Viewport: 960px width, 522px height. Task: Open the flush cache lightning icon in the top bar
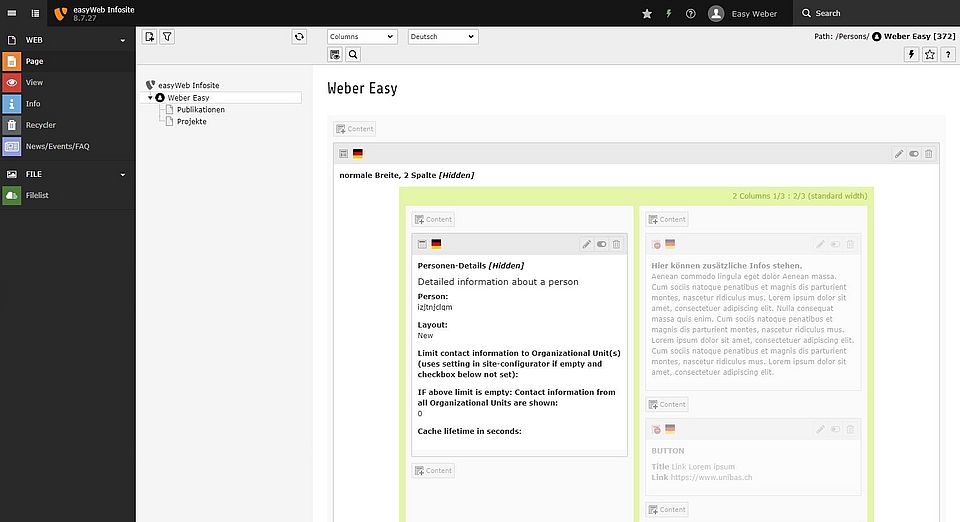669,13
